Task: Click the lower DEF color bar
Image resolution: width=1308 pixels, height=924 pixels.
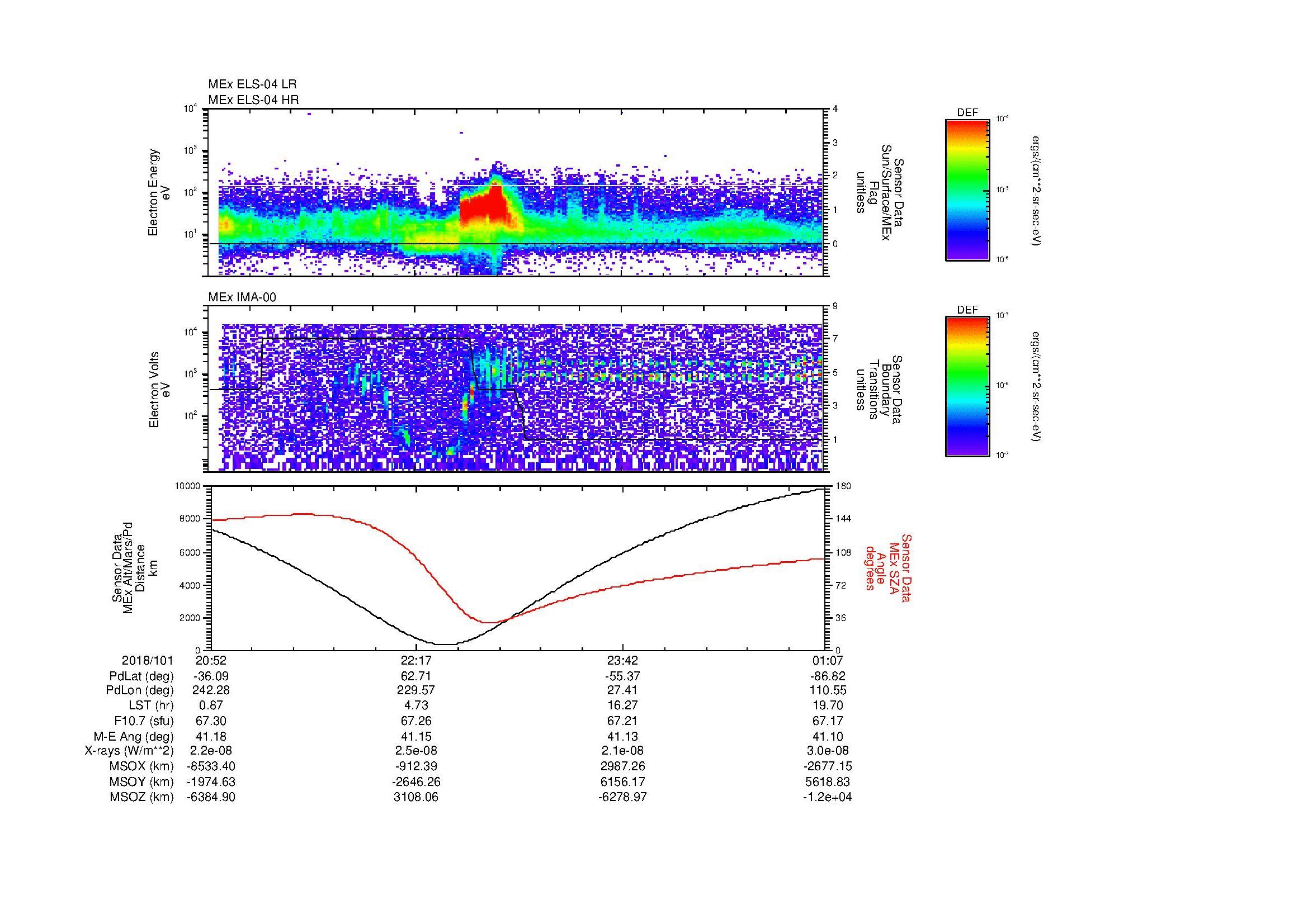Action: (967, 387)
